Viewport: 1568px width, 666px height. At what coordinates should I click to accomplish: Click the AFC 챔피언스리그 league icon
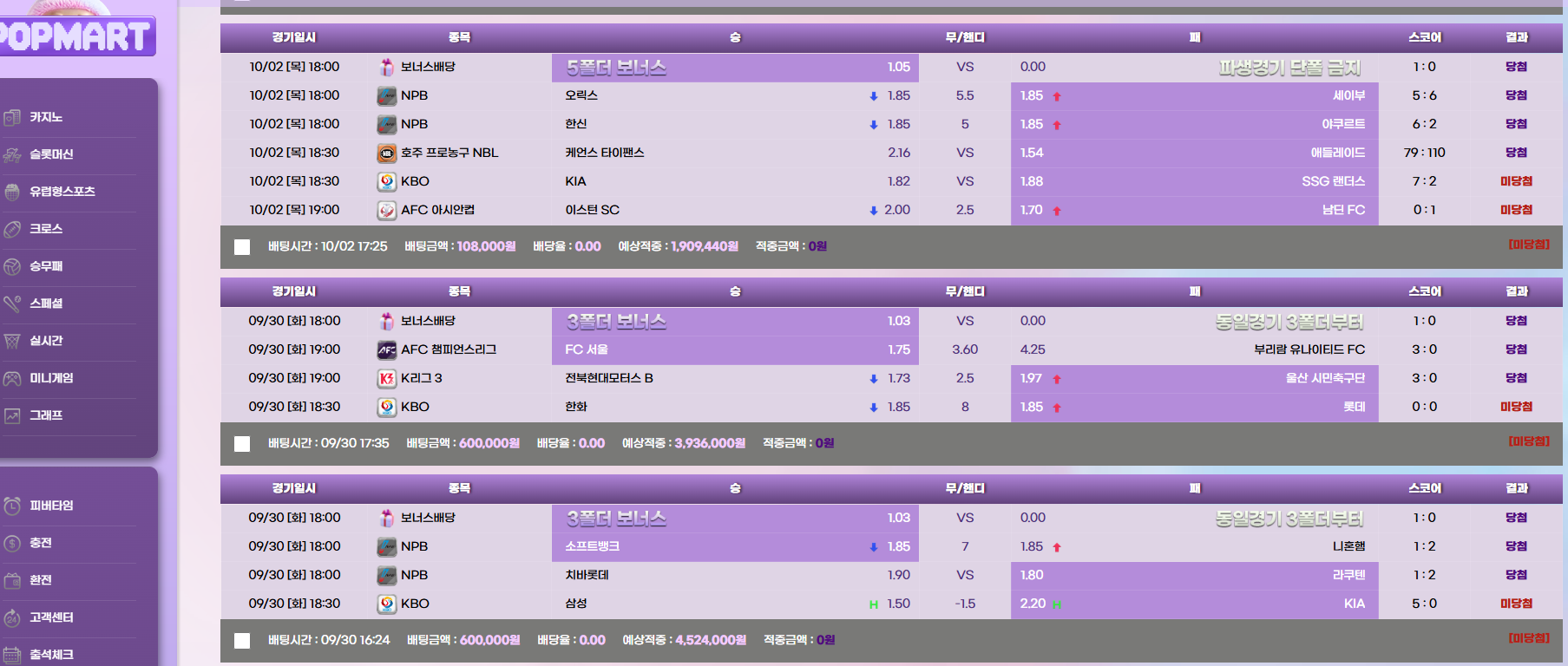click(387, 349)
